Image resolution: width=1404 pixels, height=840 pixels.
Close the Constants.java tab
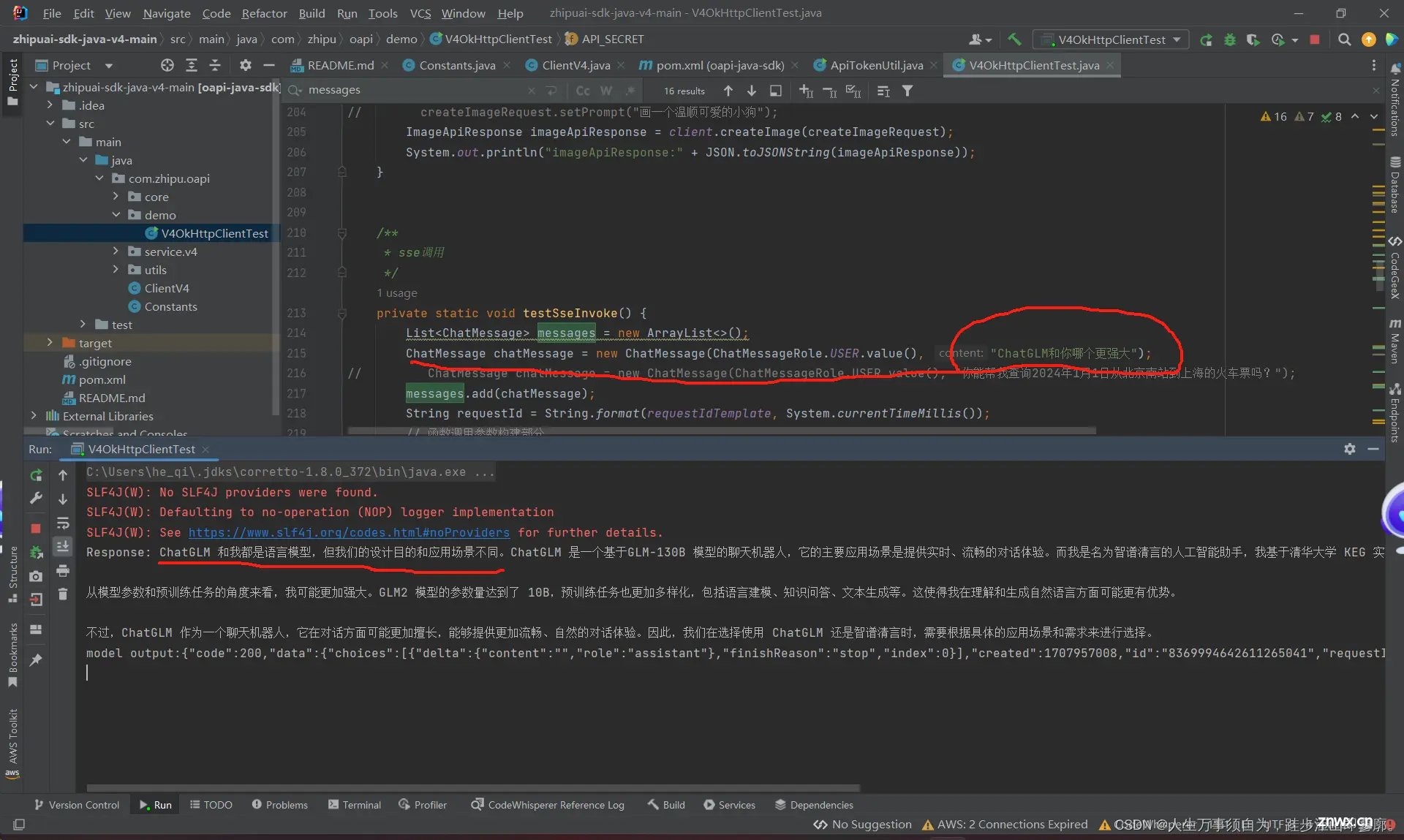coord(507,65)
